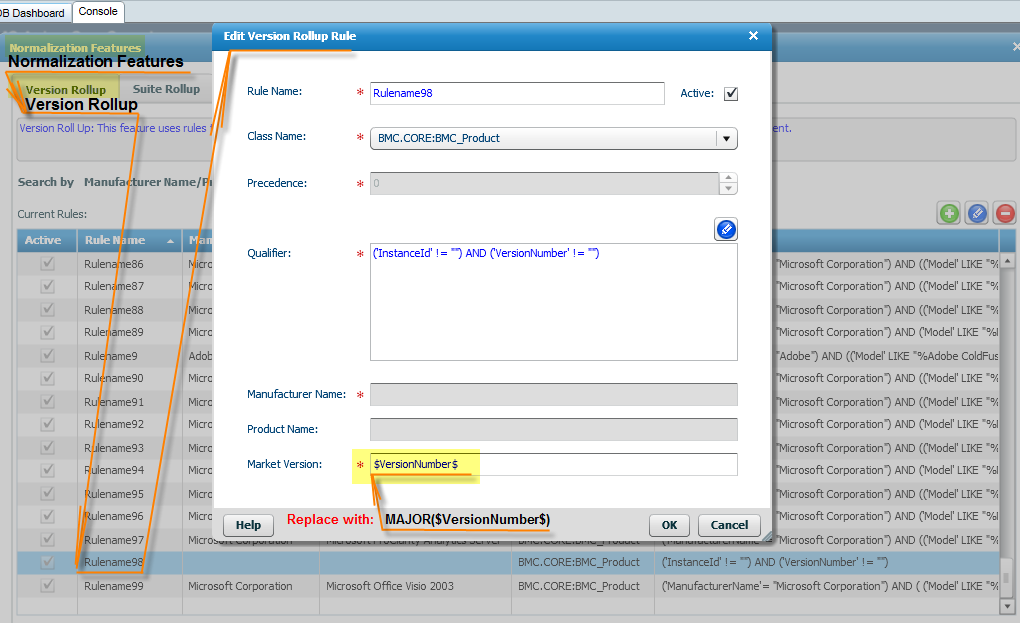Select the Console tab
This screenshot has width=1020, height=623.
tap(98, 12)
